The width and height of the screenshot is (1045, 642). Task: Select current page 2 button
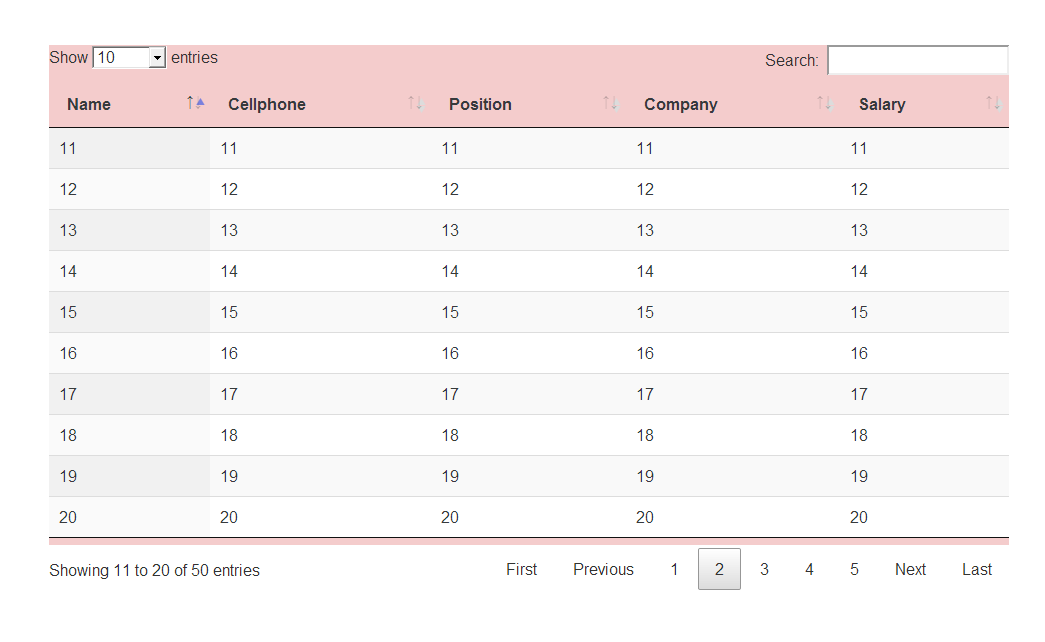pos(719,569)
